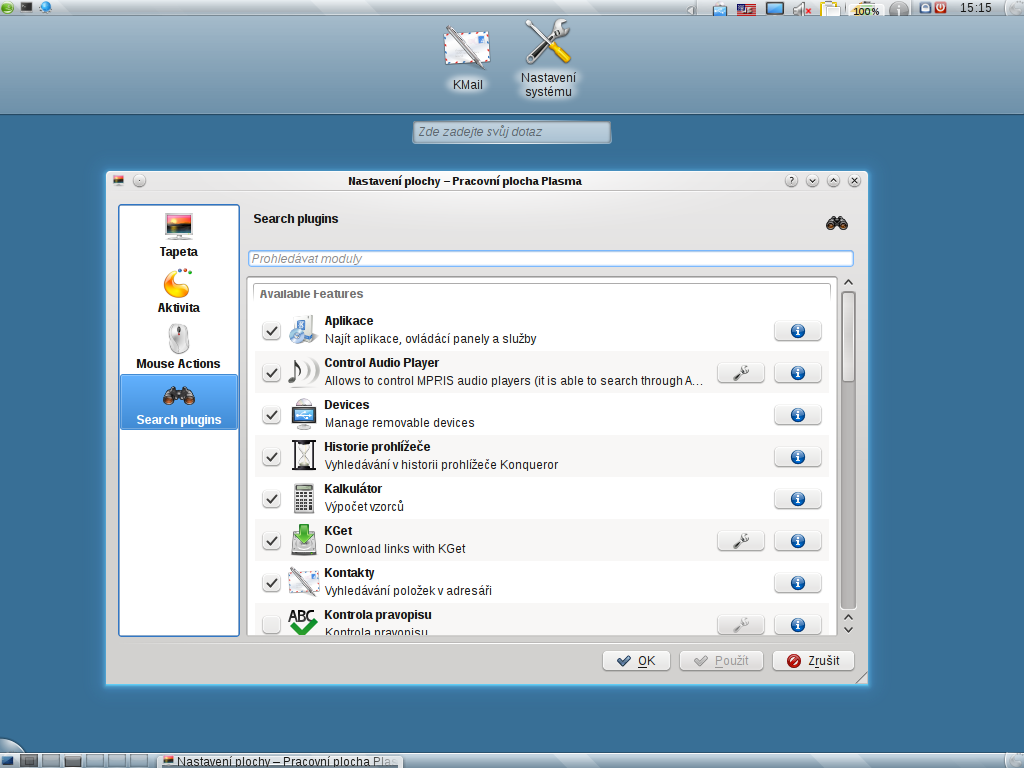This screenshot has width=1024, height=768.
Task: Click the device notifier icon in tray
Action: [x=720, y=9]
